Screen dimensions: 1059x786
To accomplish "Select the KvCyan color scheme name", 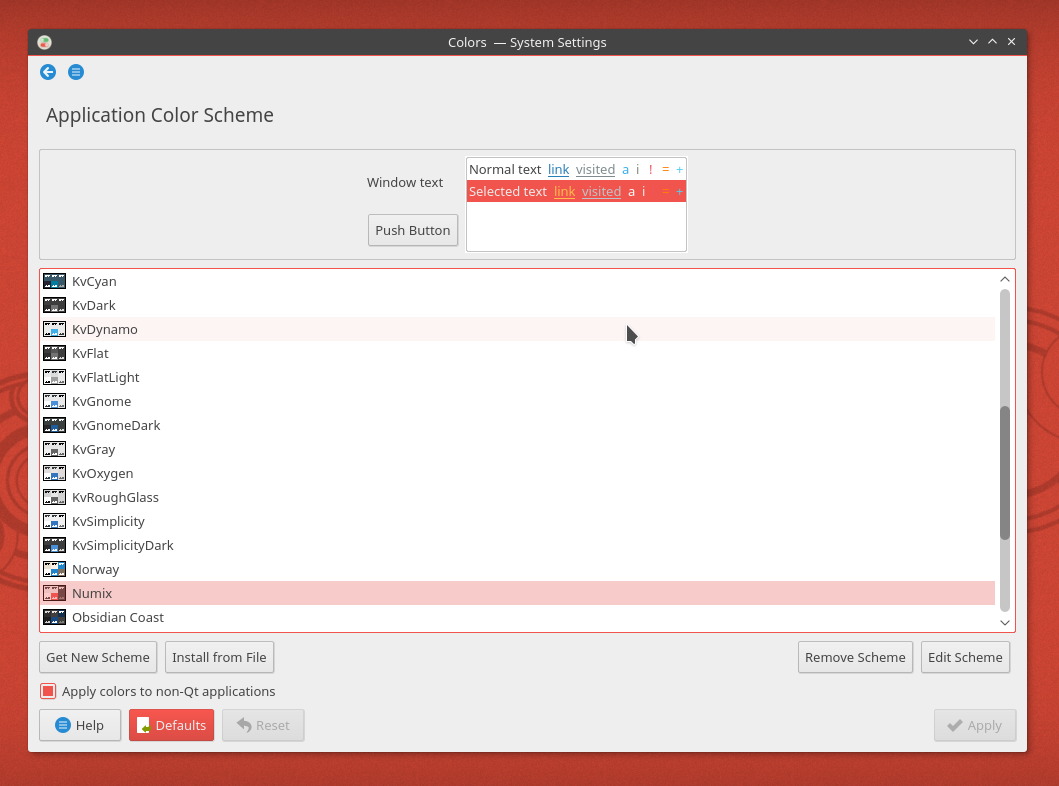I will tap(95, 281).
